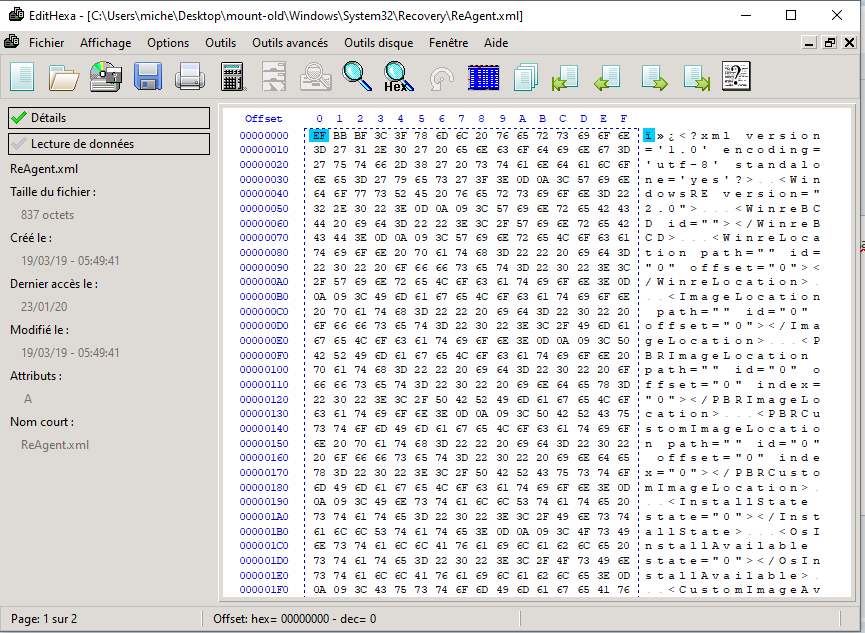Screen dimensions: 865x633
Task: Save the file with the floppy icon
Action: point(148,77)
